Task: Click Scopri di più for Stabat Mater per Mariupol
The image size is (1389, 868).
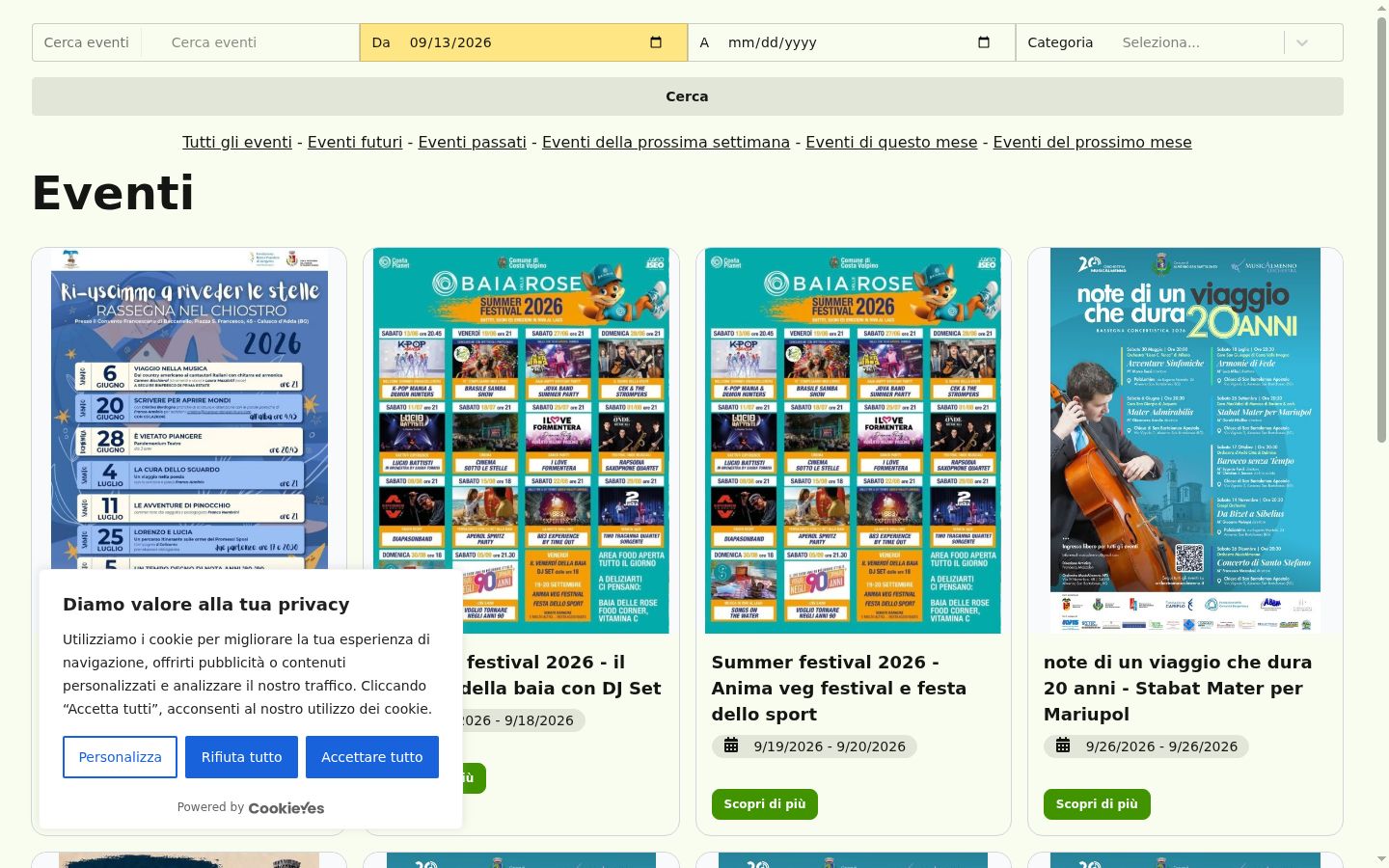Action: (1097, 804)
